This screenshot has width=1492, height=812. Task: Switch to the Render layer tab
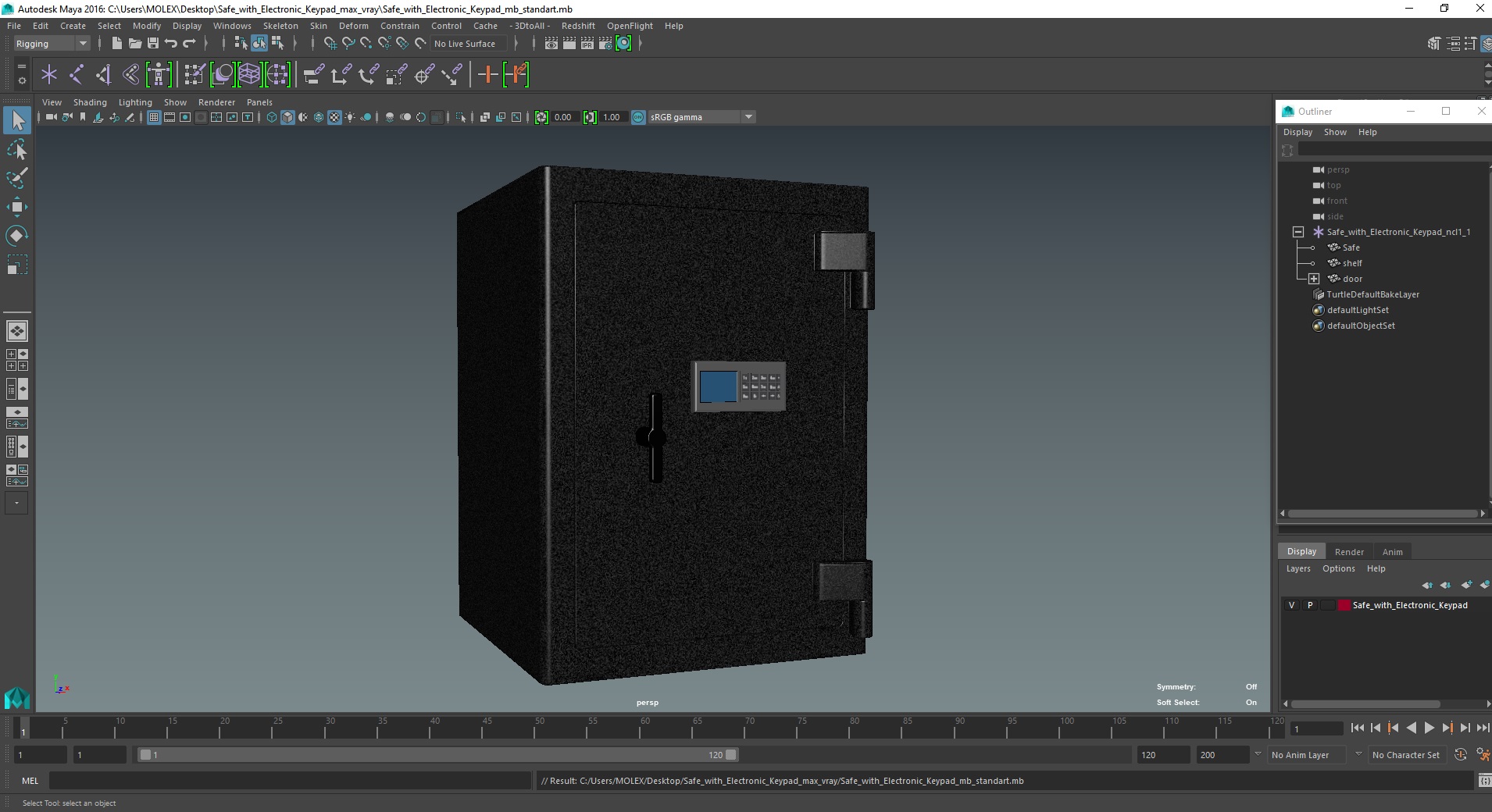point(1349,552)
